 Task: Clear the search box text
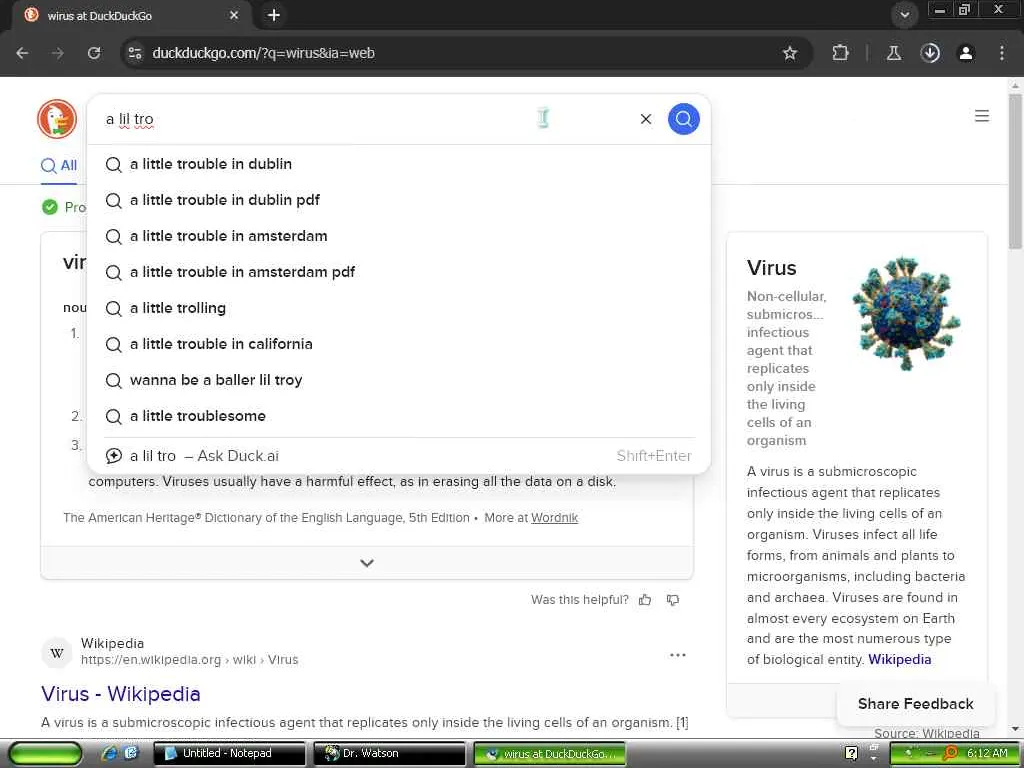(645, 119)
